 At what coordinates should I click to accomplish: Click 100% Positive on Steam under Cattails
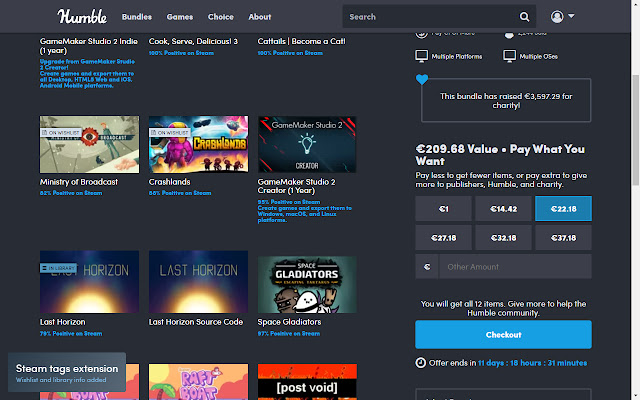click(290, 53)
